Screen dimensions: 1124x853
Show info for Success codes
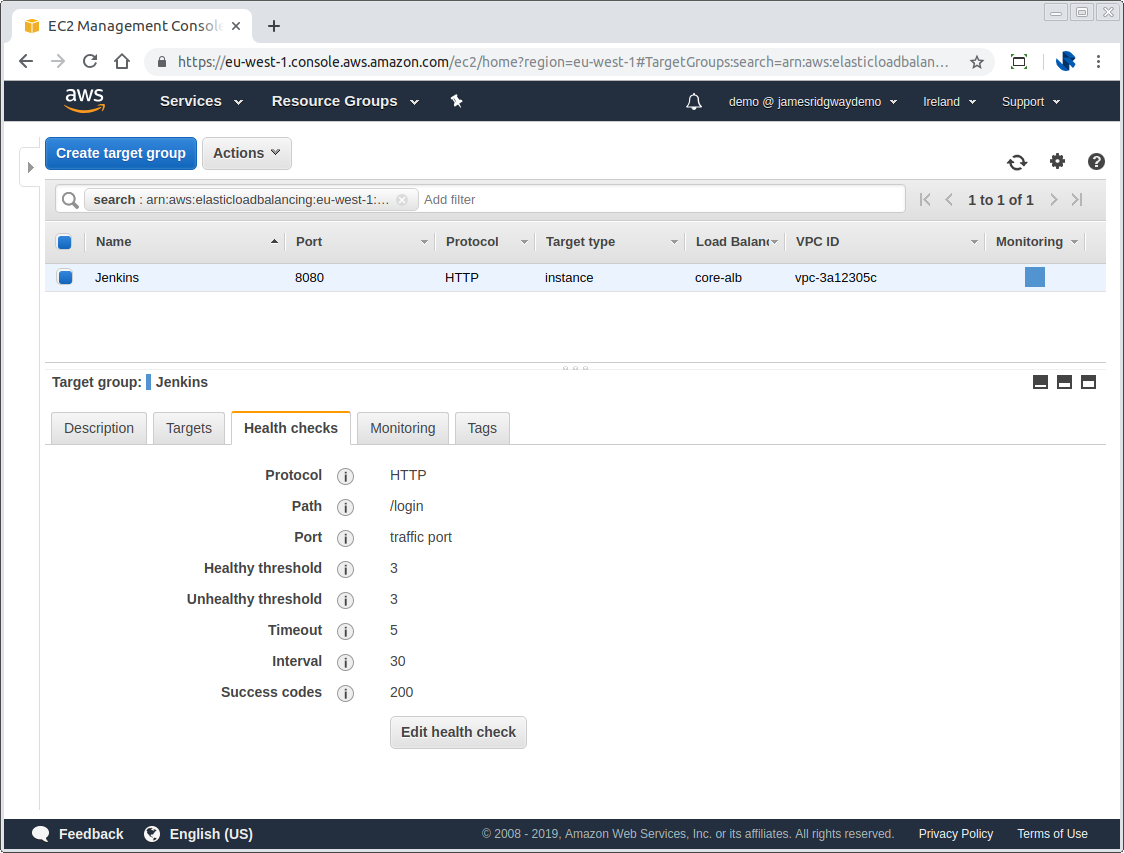click(x=346, y=693)
